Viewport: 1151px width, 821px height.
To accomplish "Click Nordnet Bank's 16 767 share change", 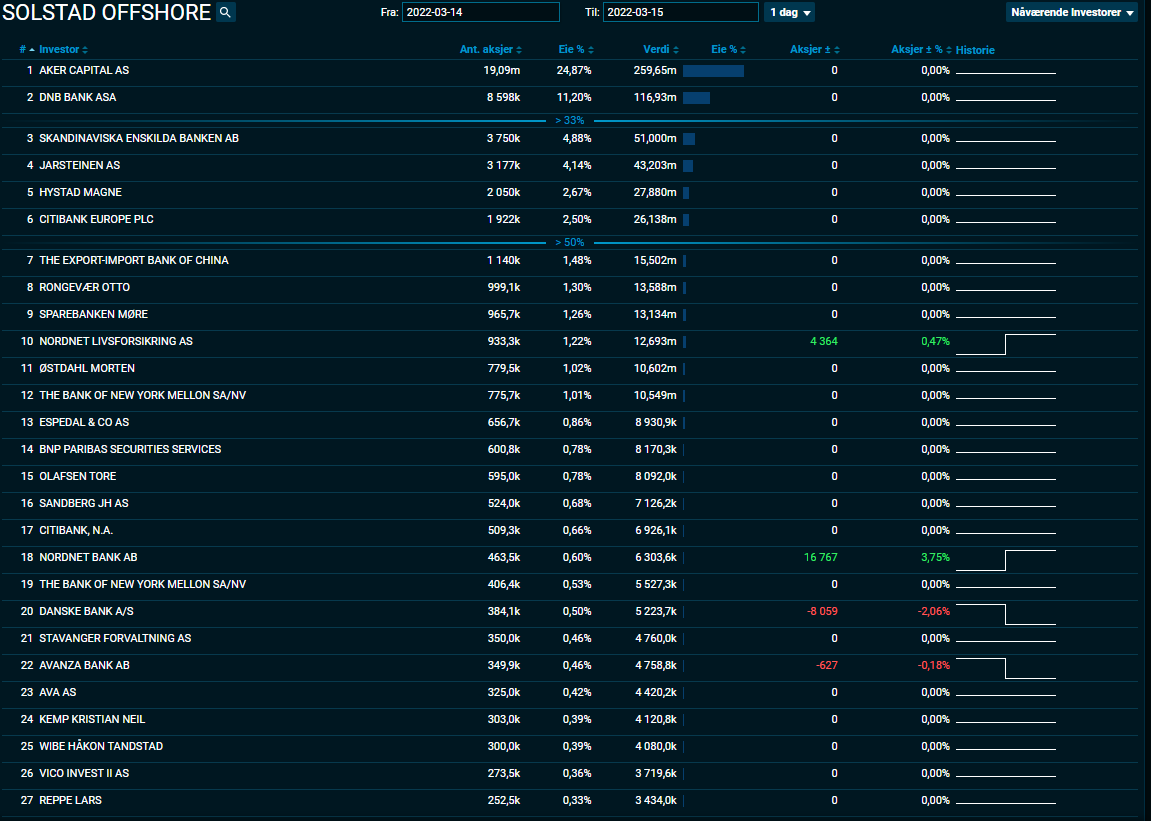I will tap(821, 557).
